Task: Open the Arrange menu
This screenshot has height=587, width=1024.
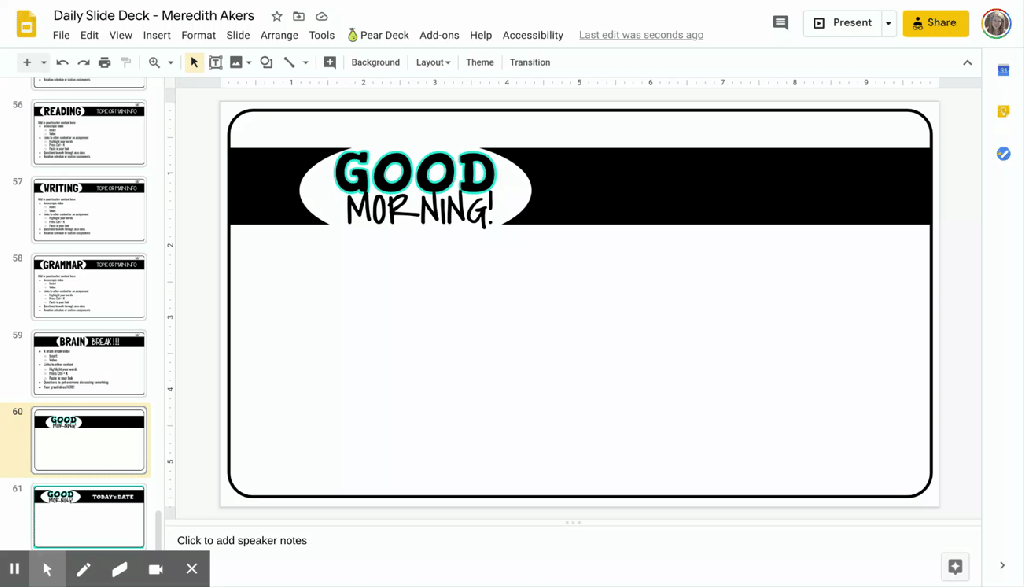Action: [279, 35]
